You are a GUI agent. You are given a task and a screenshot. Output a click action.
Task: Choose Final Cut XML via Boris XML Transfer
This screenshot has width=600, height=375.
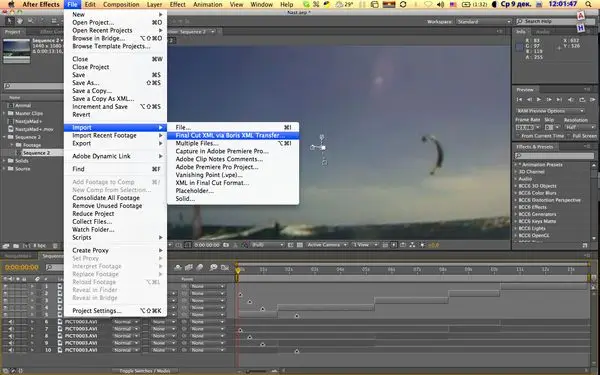coord(233,135)
